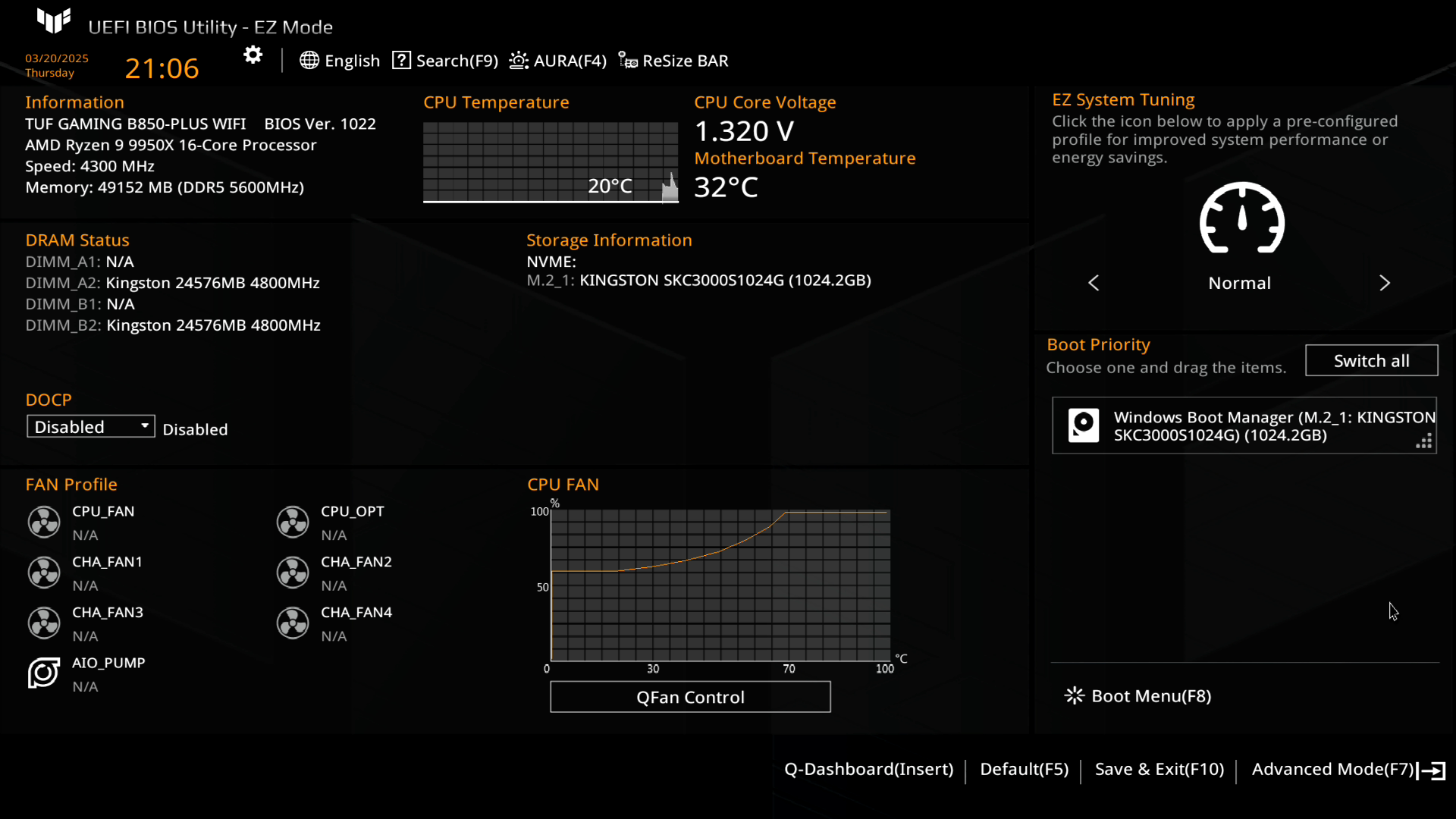Open the DOCP Disabled dropdown
Viewport: 1456px width, 819px height.
coord(90,427)
